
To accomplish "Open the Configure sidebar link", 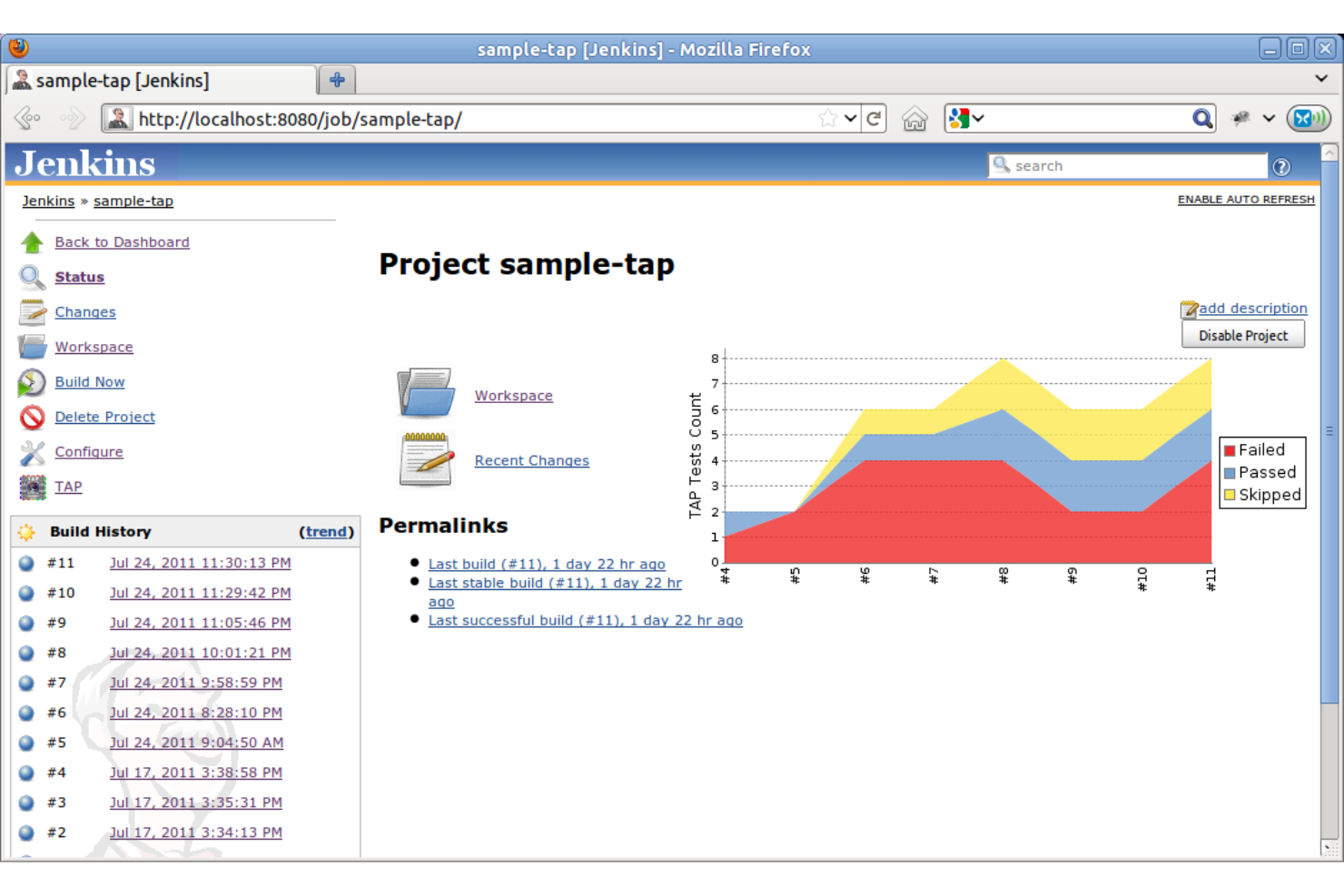I will coord(88,452).
